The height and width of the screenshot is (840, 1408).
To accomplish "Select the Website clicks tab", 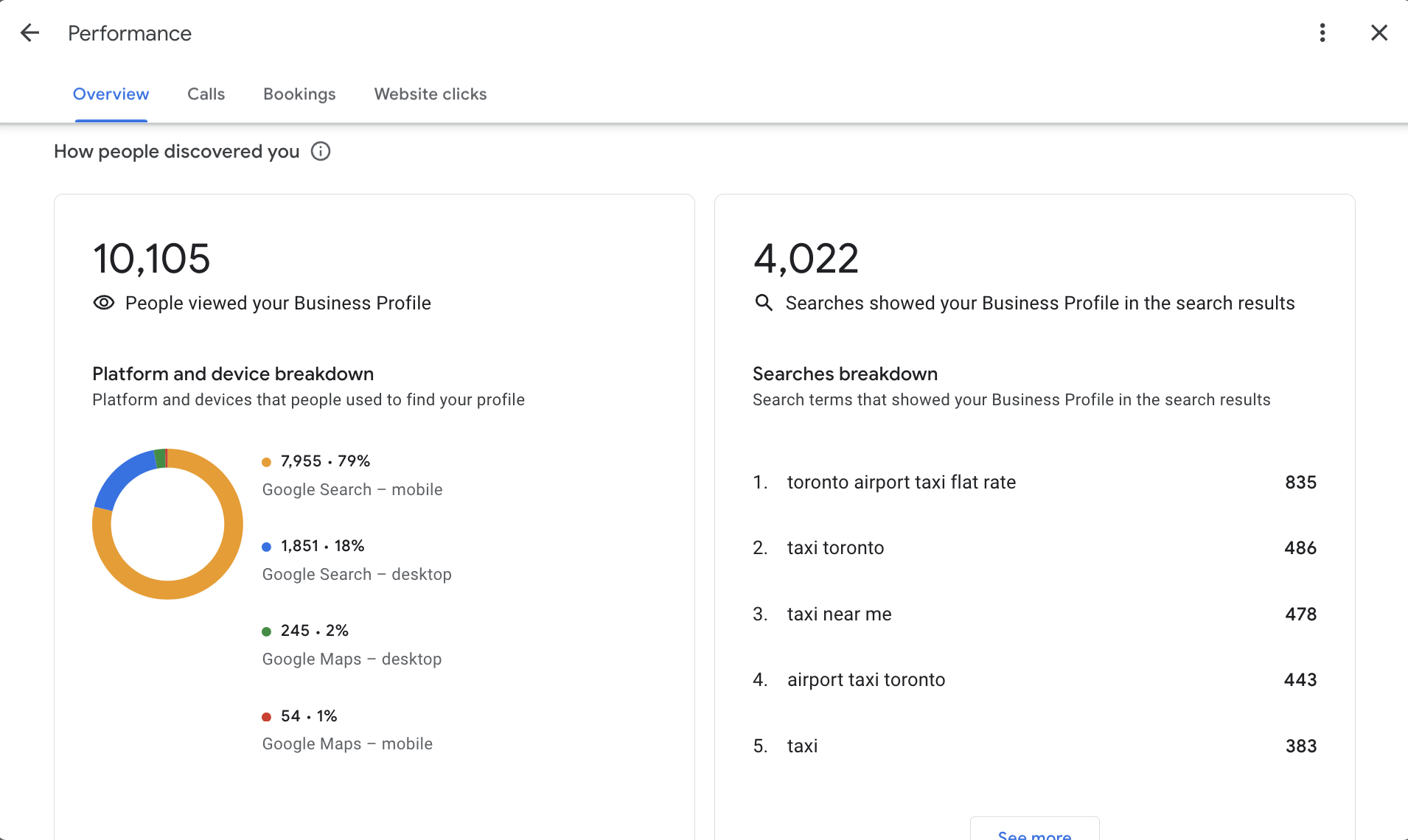I will pyautogui.click(x=431, y=94).
